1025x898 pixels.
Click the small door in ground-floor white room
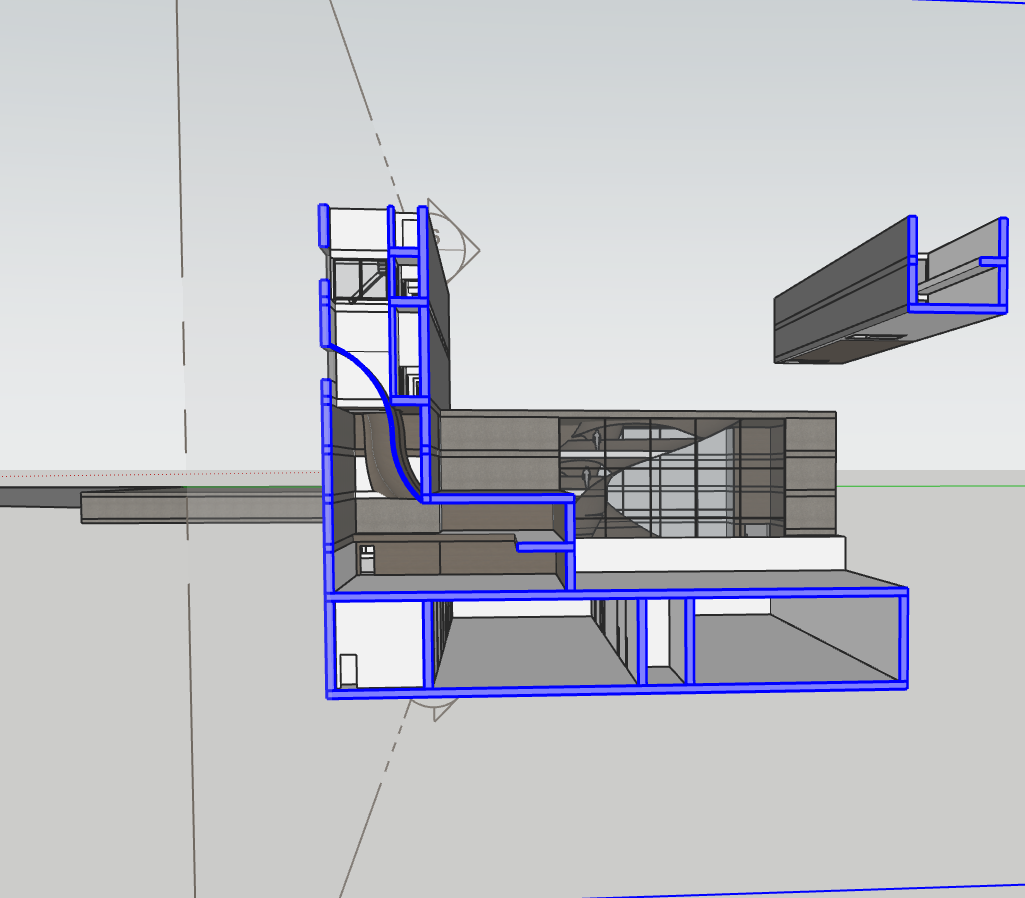click(348, 670)
